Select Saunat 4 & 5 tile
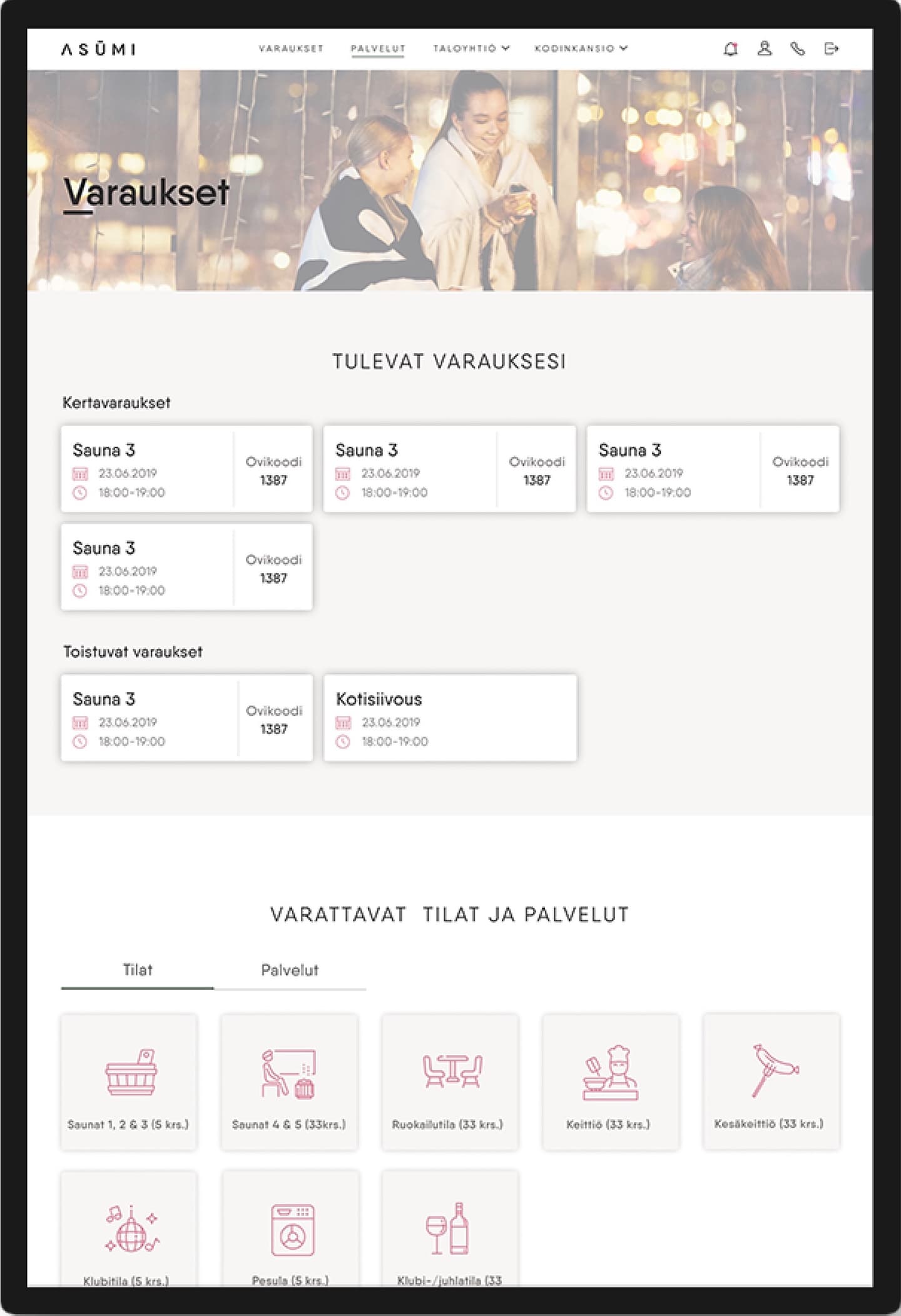This screenshot has height=1316, width=901. pyautogui.click(x=290, y=1082)
